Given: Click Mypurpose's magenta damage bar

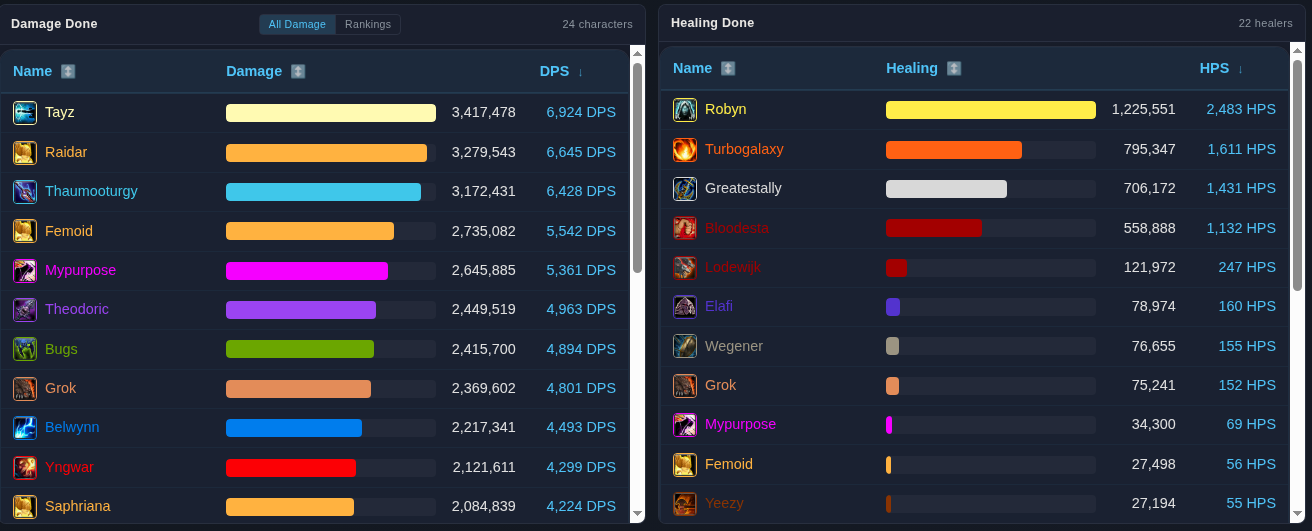Looking at the screenshot, I should pyautogui.click(x=307, y=270).
